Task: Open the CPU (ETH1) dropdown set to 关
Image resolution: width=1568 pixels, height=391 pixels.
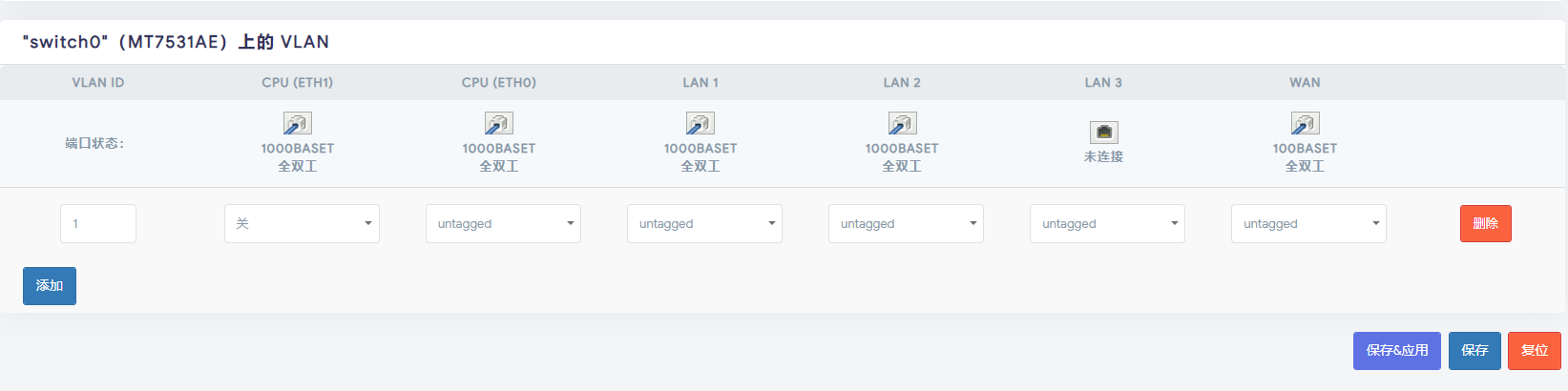Action: (x=302, y=223)
